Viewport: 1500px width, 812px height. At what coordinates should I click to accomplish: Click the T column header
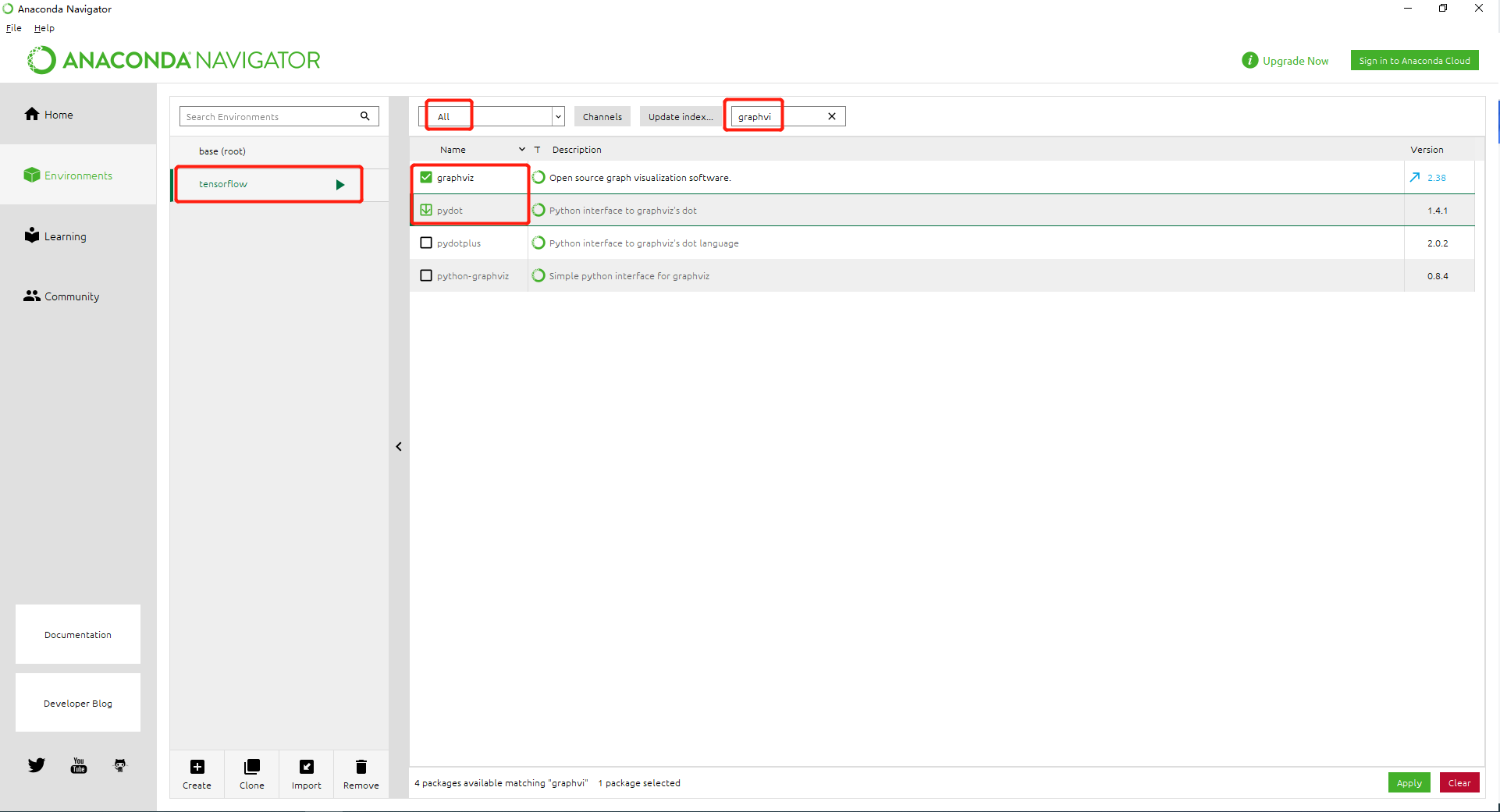[x=537, y=150]
